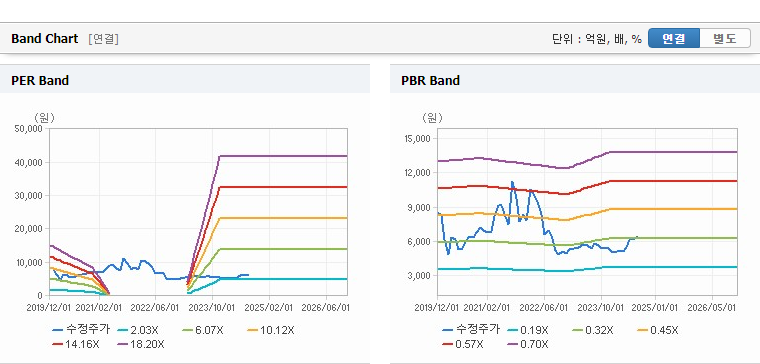Toggle 2.03X series in PER Band legend
The height and width of the screenshot is (364, 760).
click(137, 330)
